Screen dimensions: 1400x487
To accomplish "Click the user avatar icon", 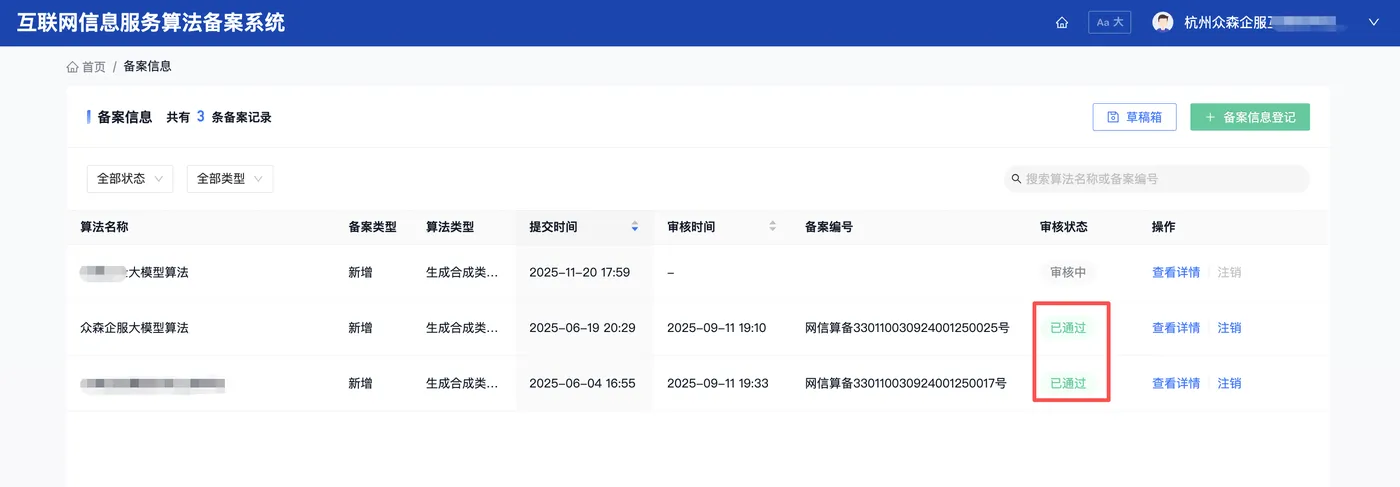I will tap(1162, 22).
